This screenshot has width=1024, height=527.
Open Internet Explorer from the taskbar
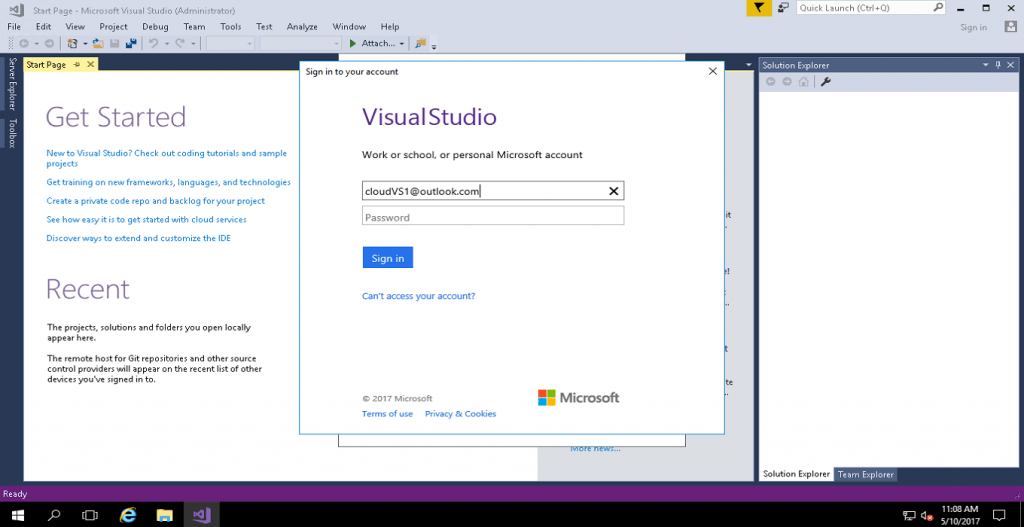[128, 514]
